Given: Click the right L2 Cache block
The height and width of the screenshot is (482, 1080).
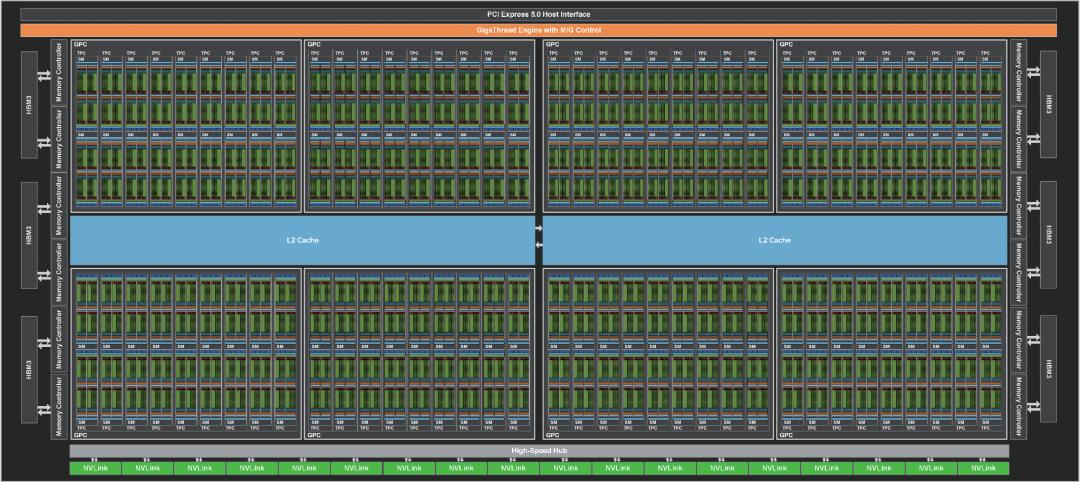Looking at the screenshot, I should coord(775,240).
